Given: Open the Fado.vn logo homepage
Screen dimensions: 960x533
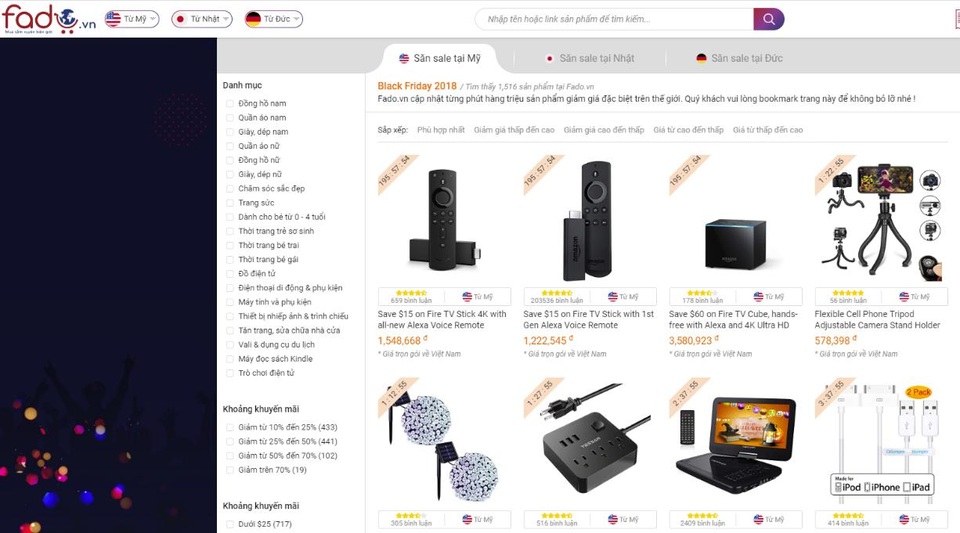Looking at the screenshot, I should point(49,19).
